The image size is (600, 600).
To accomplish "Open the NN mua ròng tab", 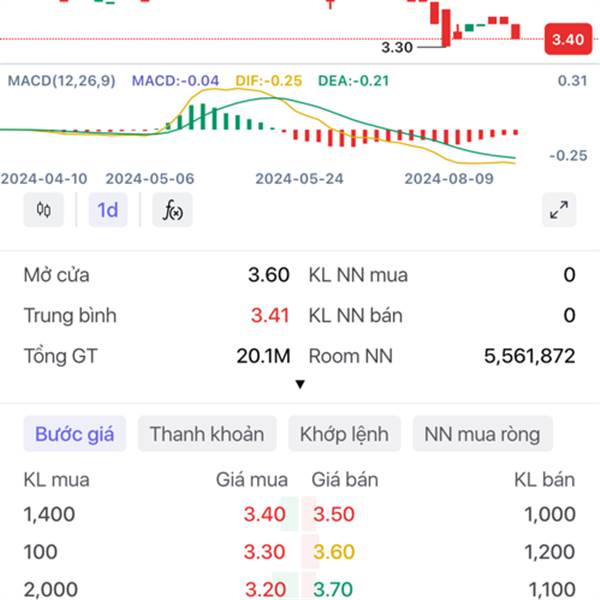I will click(x=483, y=434).
